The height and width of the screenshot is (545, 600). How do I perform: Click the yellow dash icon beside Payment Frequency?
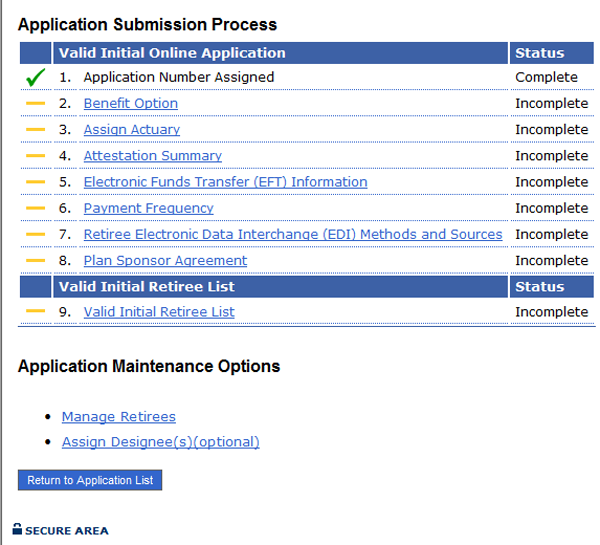click(35, 208)
